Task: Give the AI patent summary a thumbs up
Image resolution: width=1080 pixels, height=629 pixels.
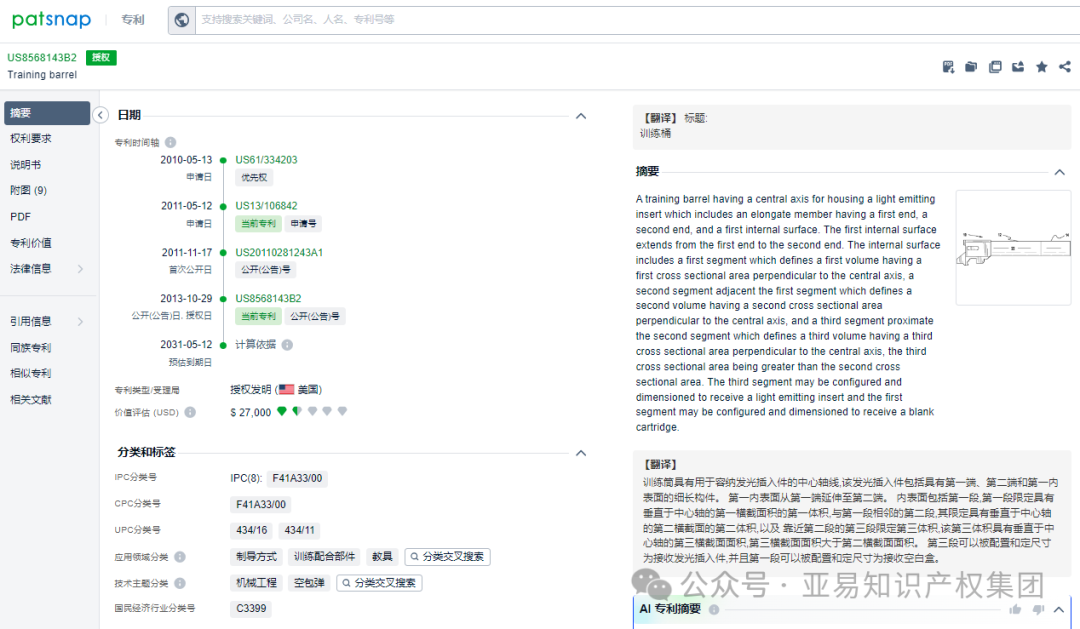Action: coord(1015,609)
